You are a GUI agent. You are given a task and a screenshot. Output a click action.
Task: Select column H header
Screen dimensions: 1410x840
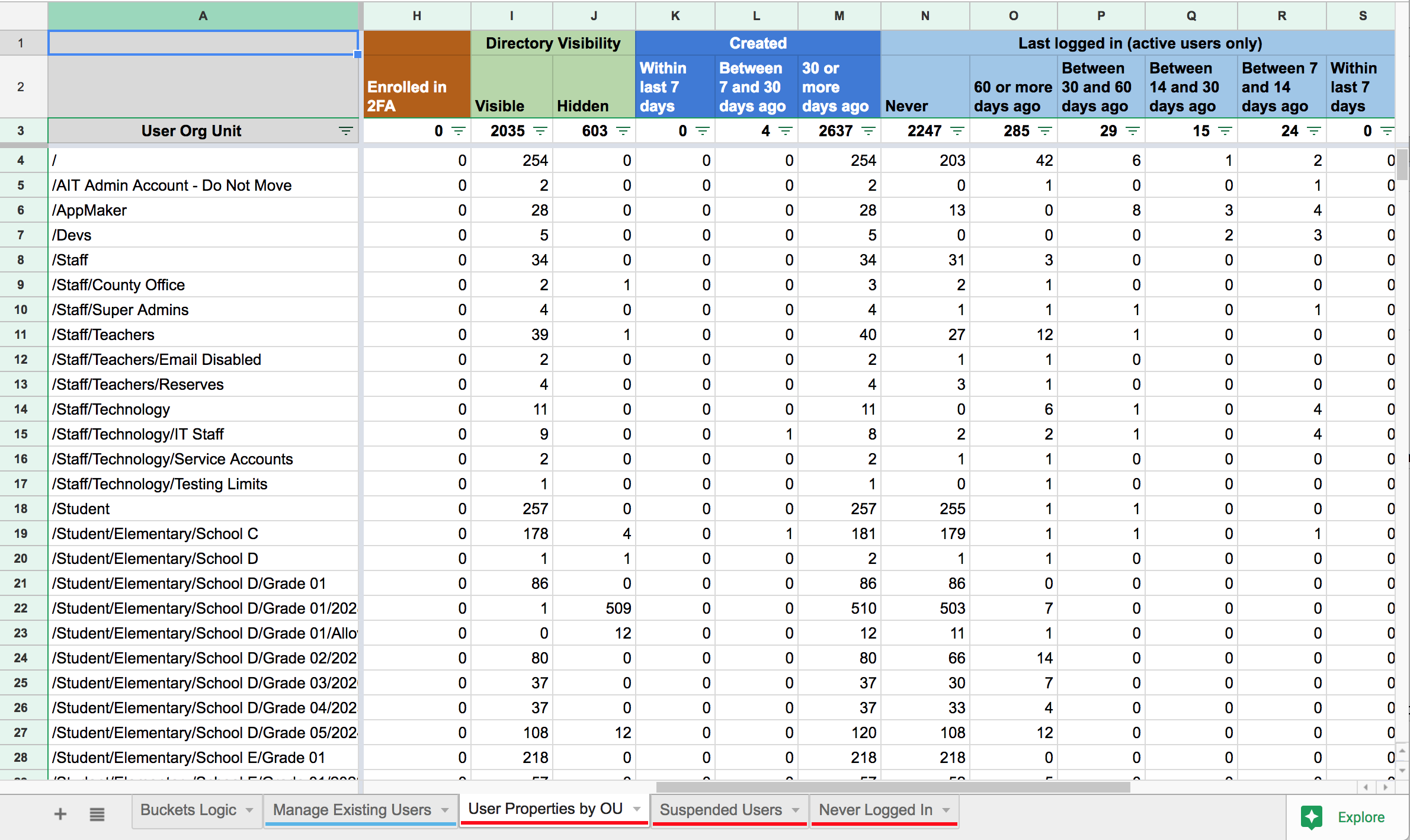tap(416, 16)
